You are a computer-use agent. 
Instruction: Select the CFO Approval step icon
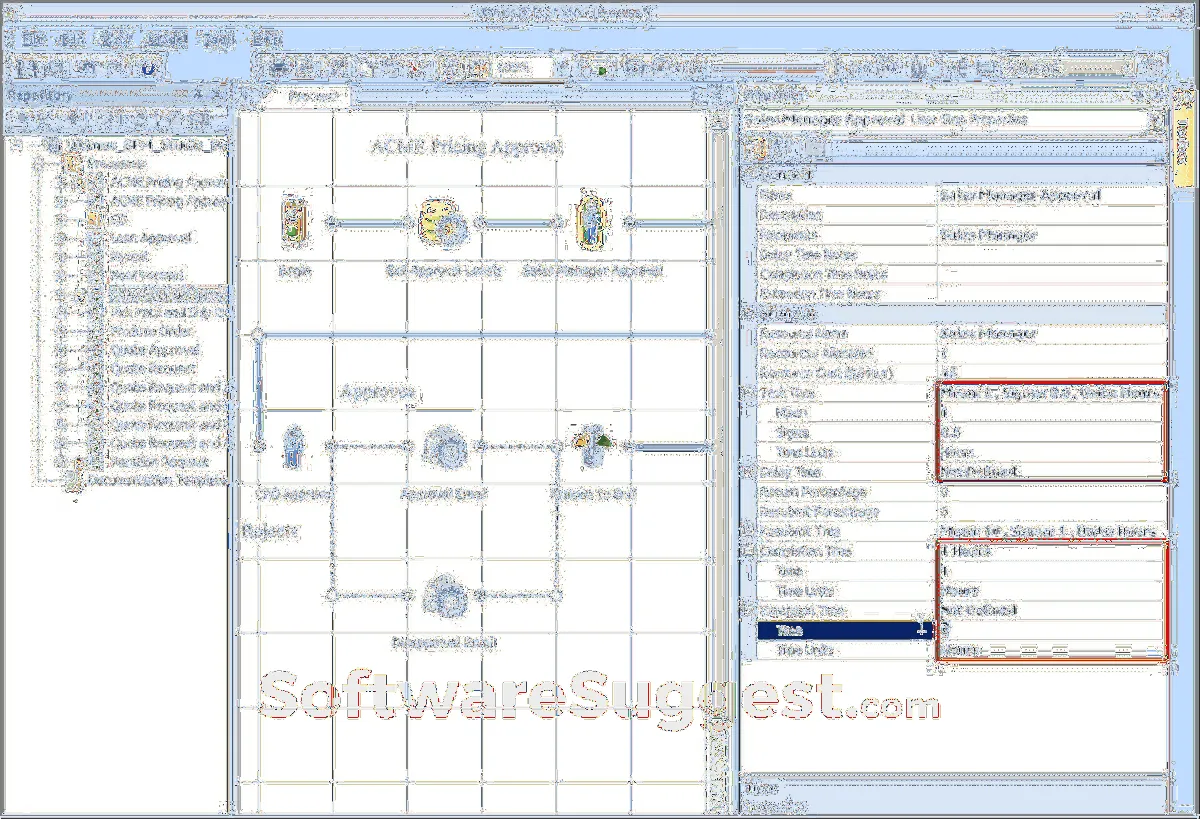(292, 446)
